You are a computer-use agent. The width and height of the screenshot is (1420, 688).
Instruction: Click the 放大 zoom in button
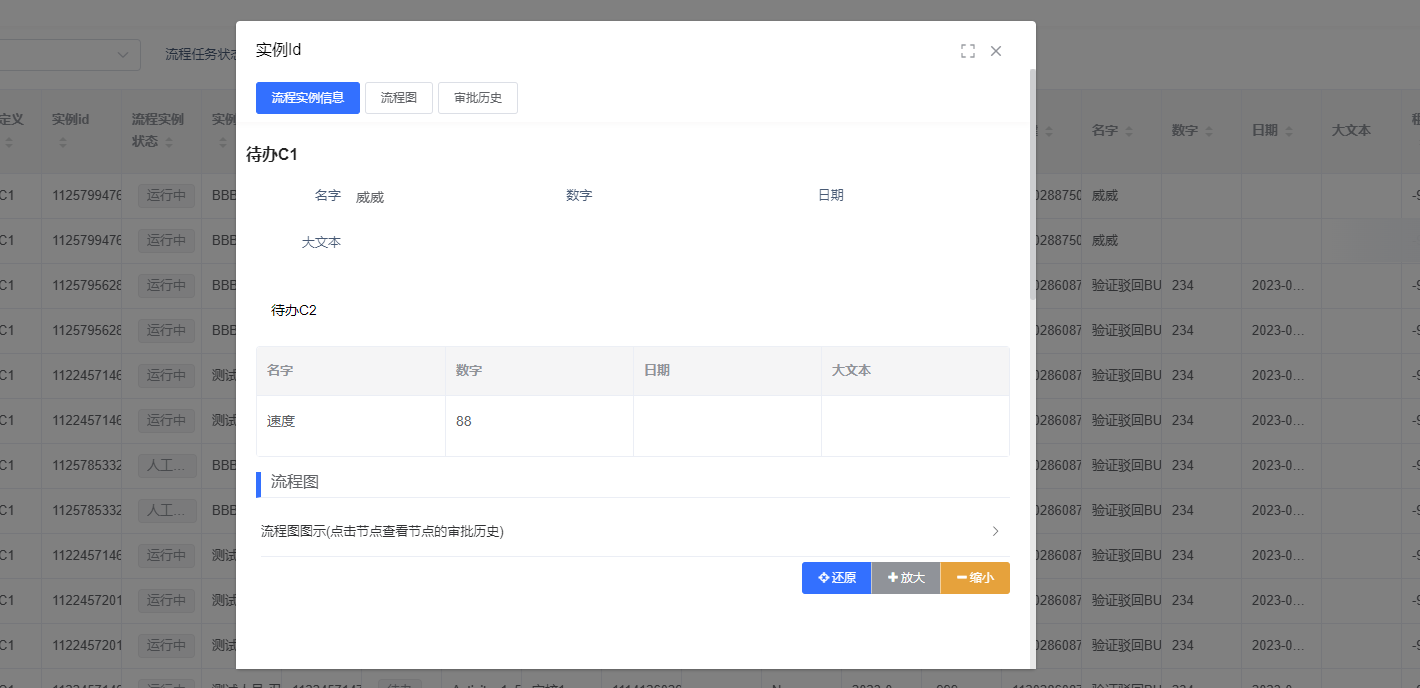(x=906, y=578)
